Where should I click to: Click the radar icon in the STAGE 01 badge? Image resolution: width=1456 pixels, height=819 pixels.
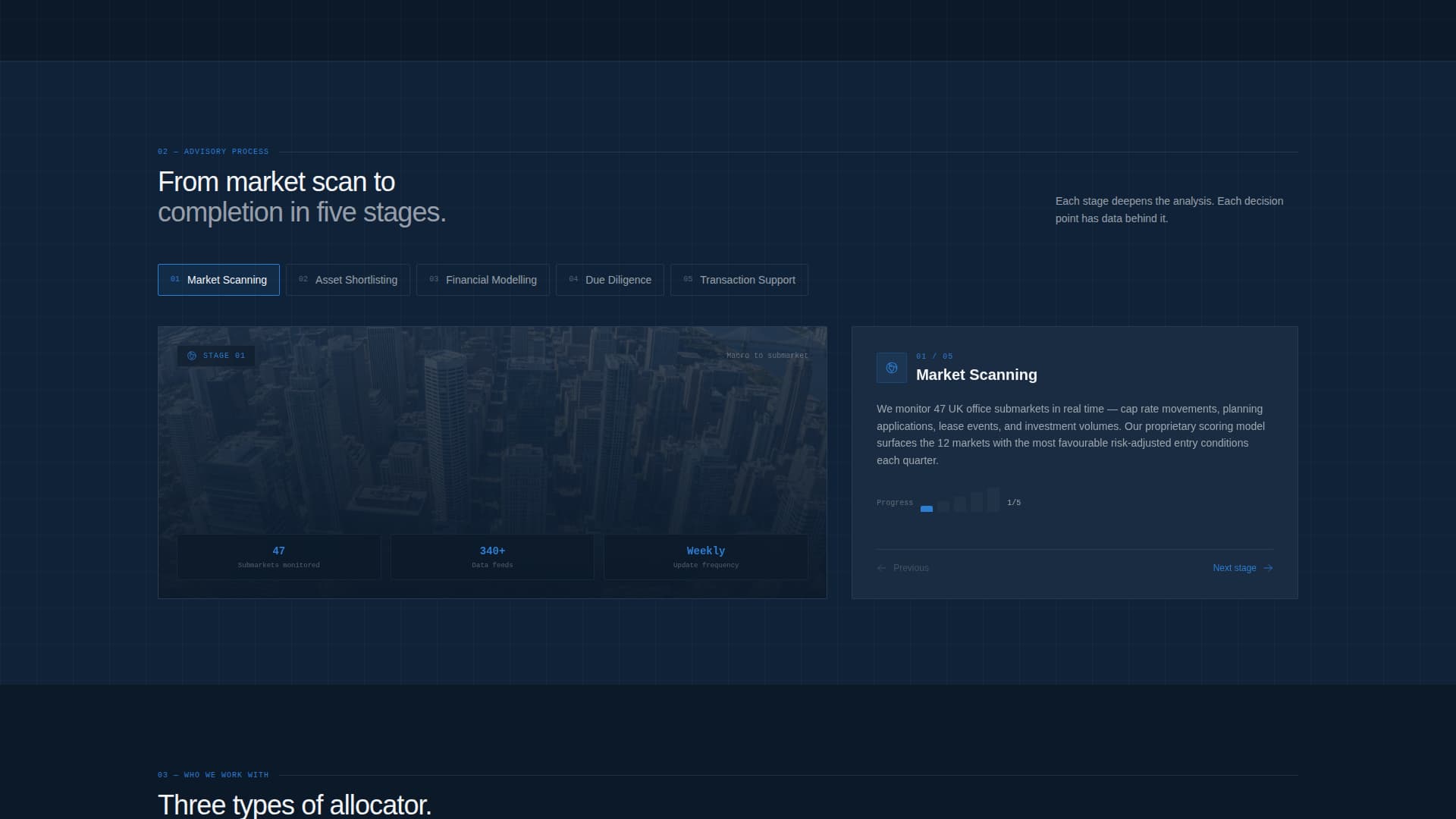192,356
